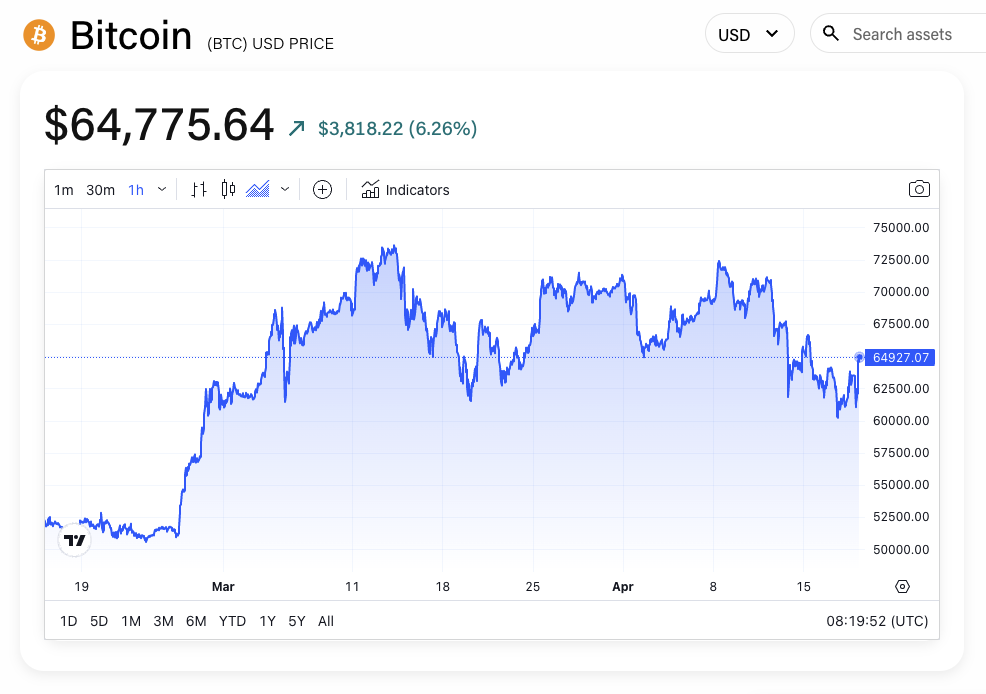The image size is (986, 694).
Task: Select the 30m interval
Action: click(100, 189)
